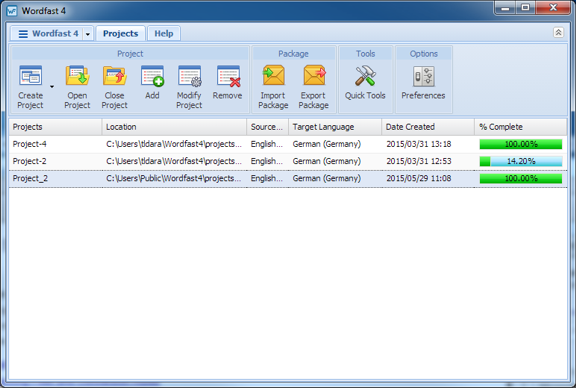Sort by Projects column header

point(55,127)
